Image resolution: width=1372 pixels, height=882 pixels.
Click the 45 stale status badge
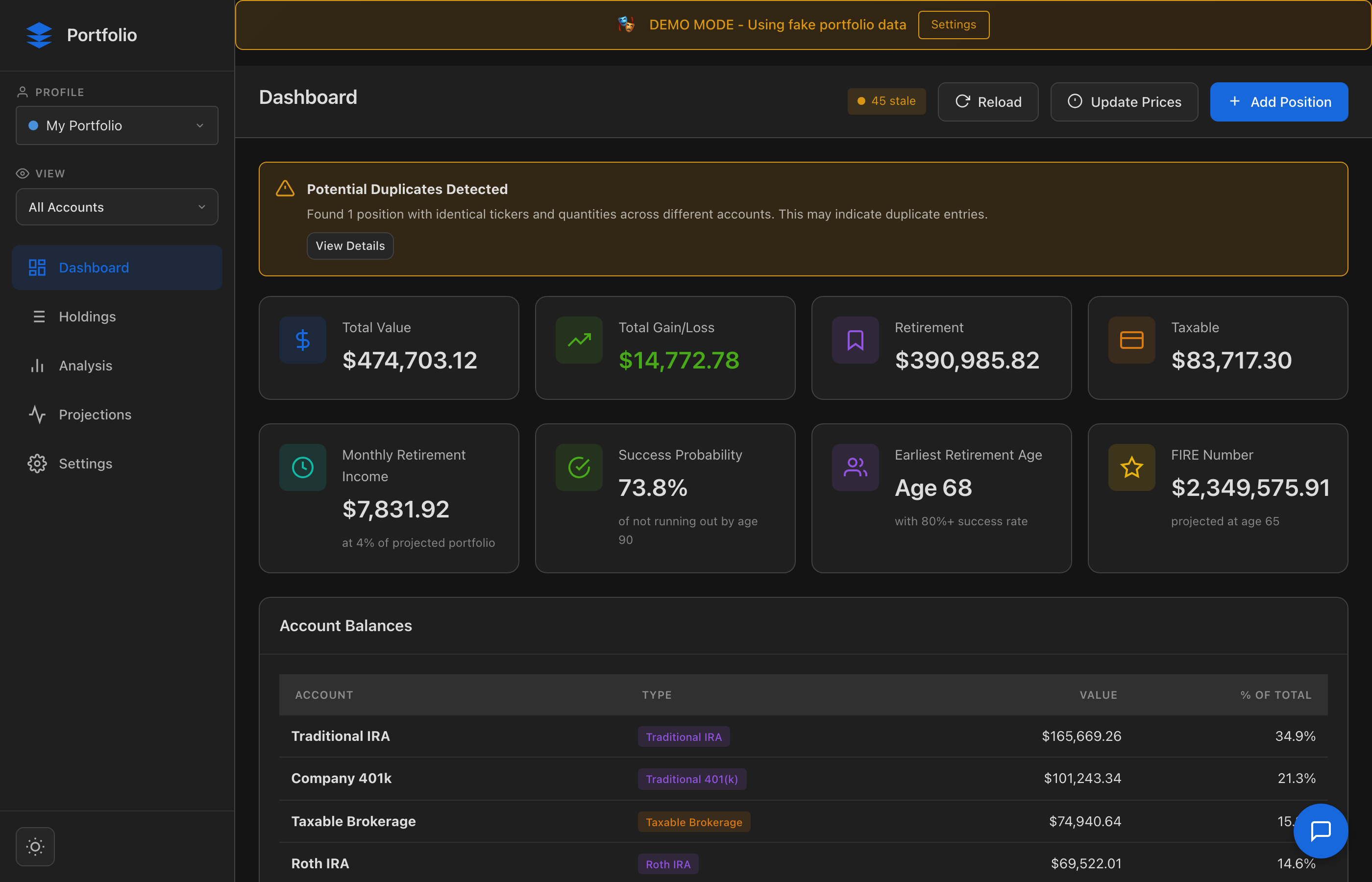[x=886, y=101]
